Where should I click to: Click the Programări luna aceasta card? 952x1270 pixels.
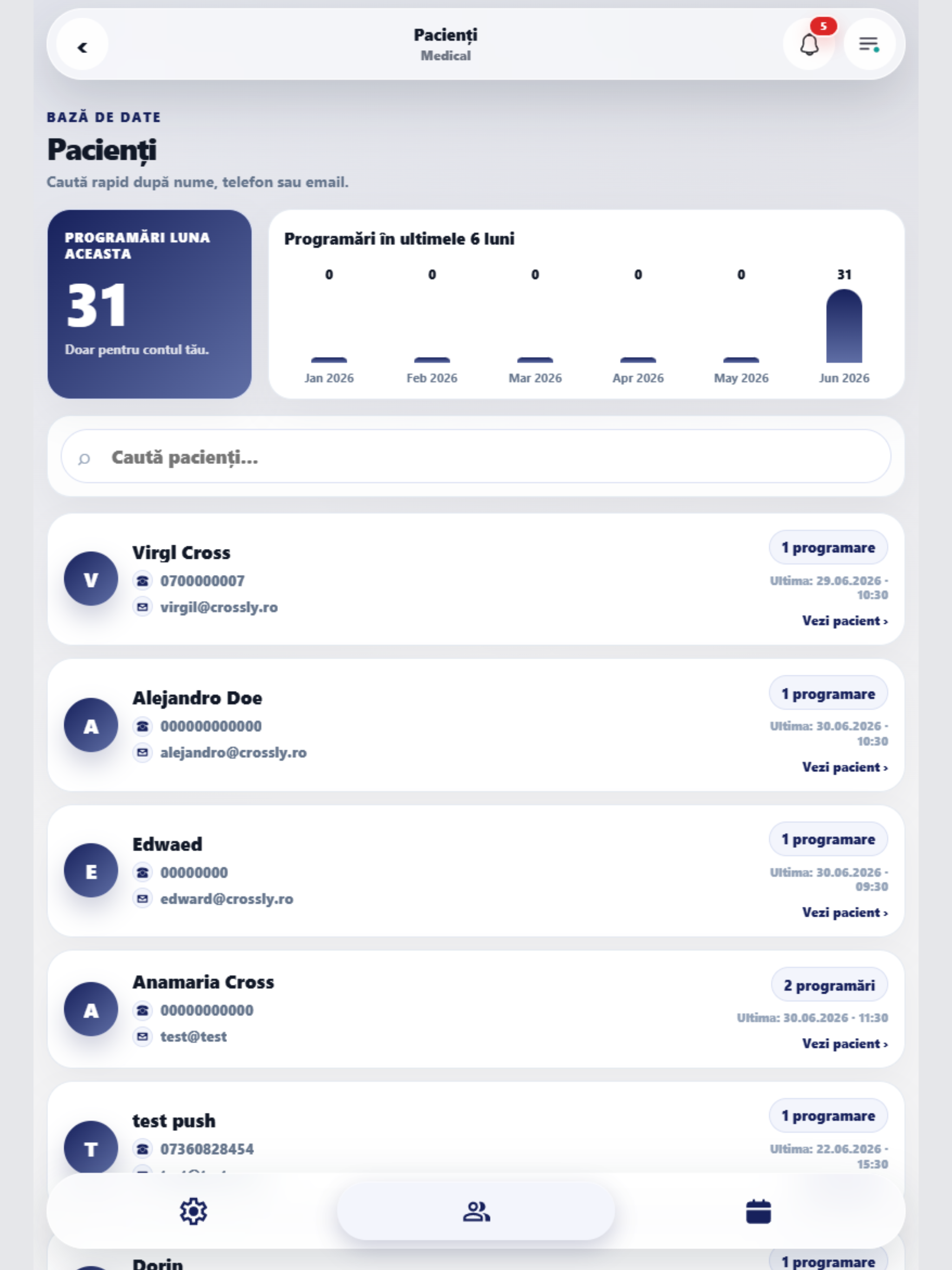click(149, 304)
